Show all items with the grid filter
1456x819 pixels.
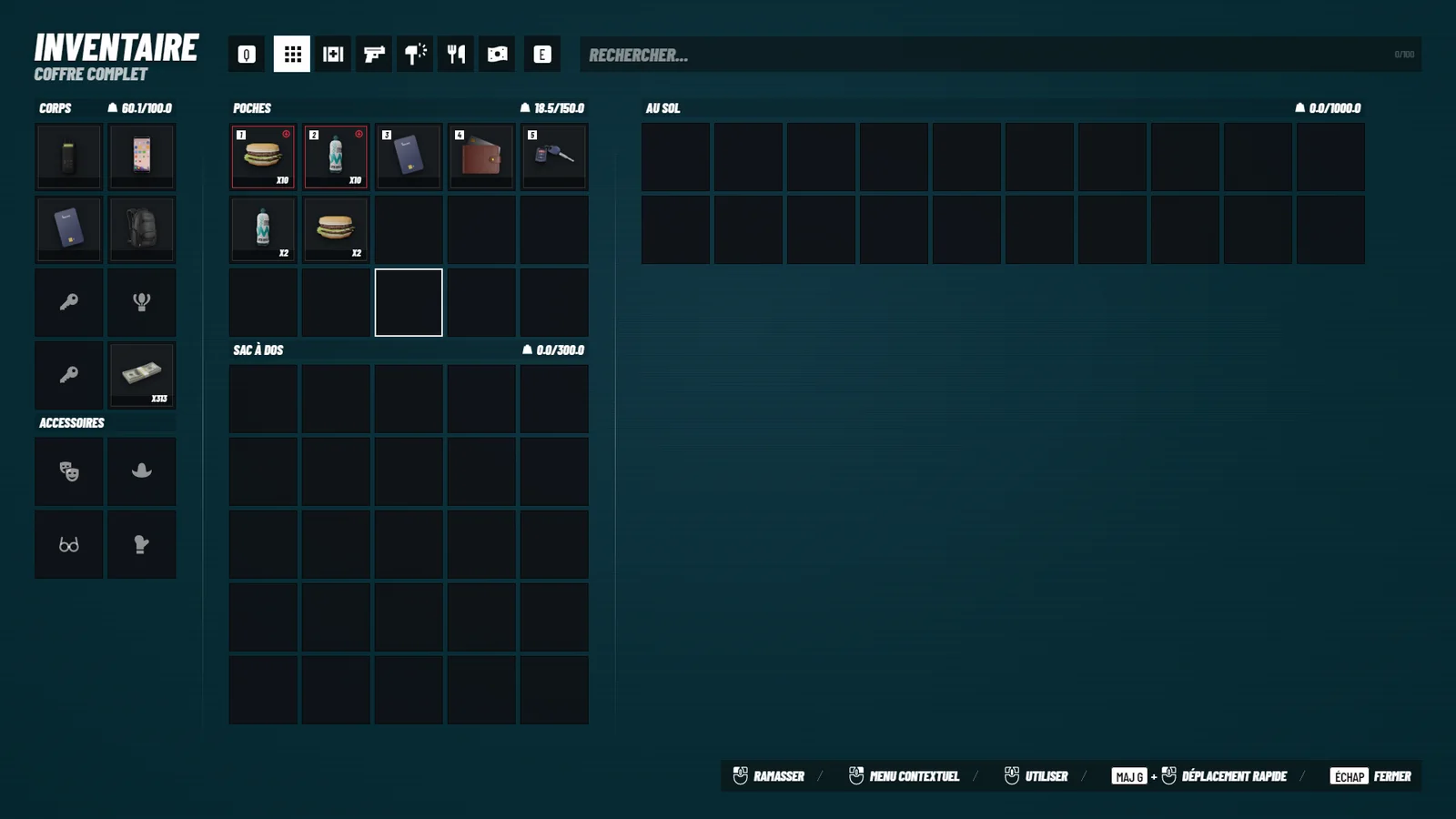[x=292, y=55]
